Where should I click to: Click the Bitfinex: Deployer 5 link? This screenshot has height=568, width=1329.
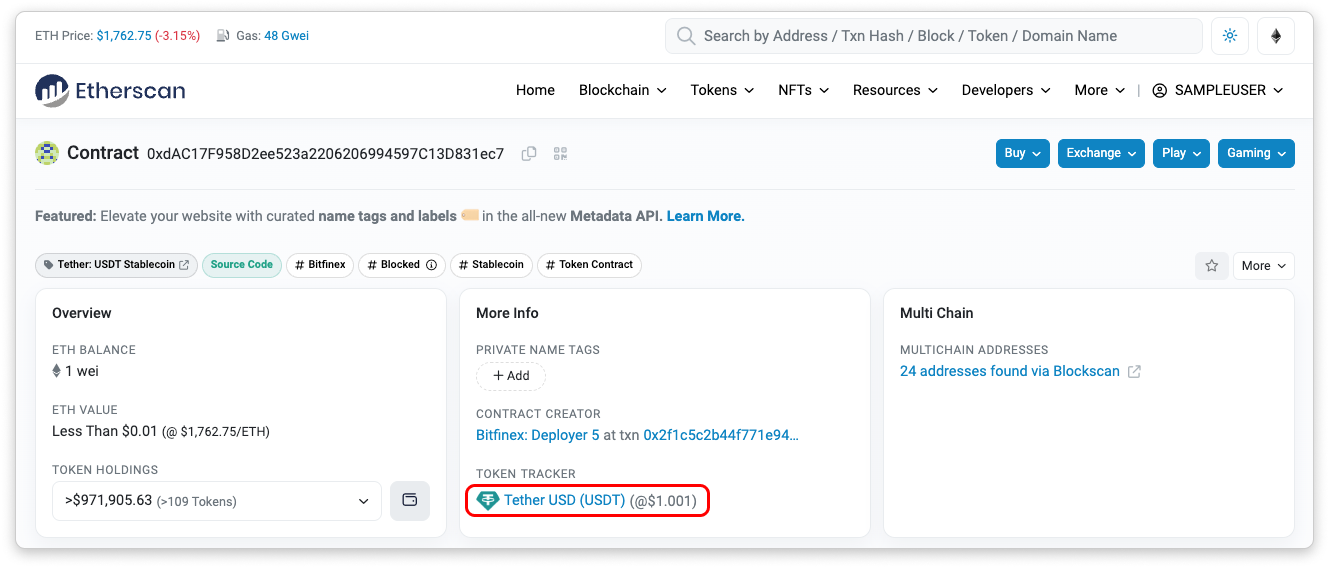[537, 435]
